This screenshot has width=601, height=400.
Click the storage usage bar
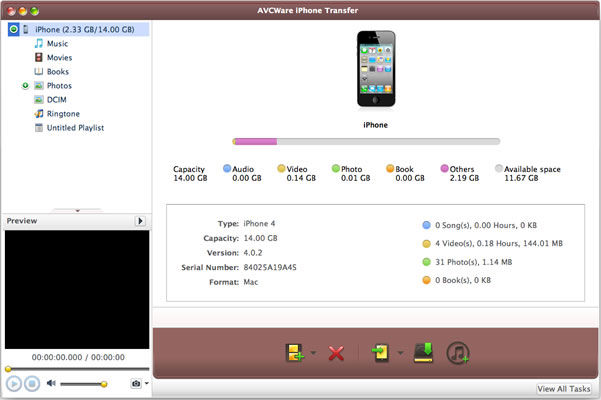click(366, 142)
